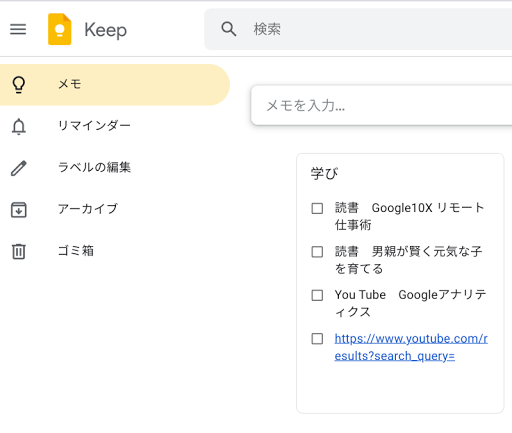Select the メモ sidebar item

click(115, 85)
